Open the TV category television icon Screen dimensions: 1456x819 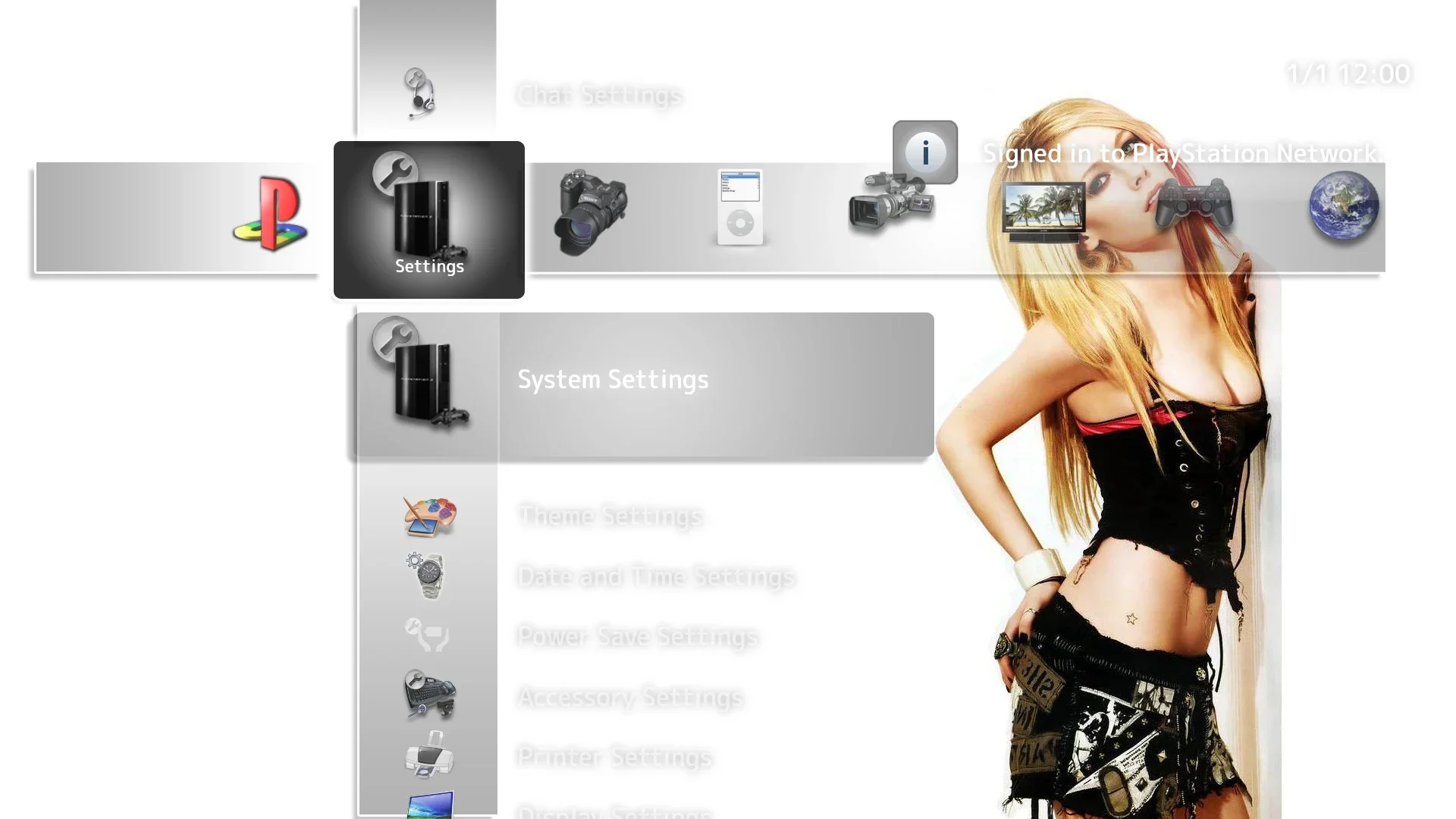click(x=1043, y=213)
